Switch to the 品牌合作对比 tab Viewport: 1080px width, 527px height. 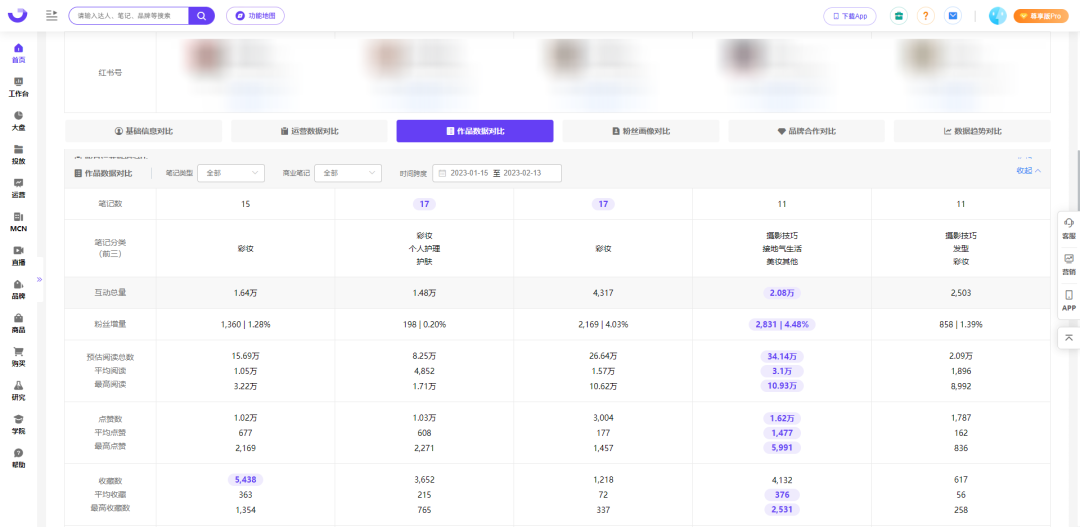(x=807, y=131)
